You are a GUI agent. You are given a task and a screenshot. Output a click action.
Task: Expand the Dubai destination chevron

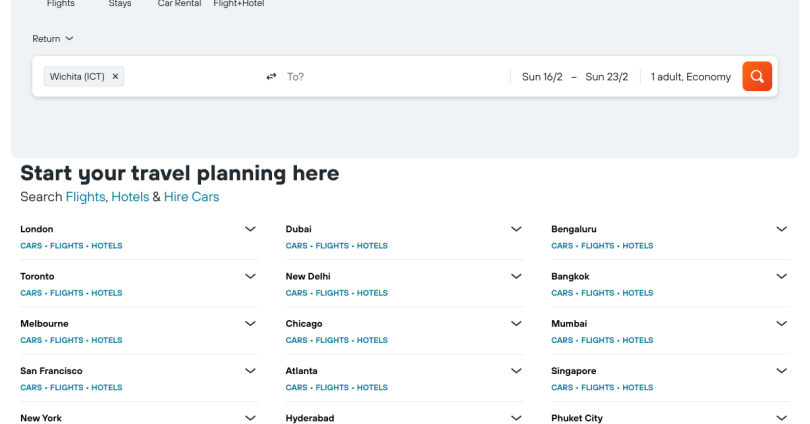[x=516, y=229]
